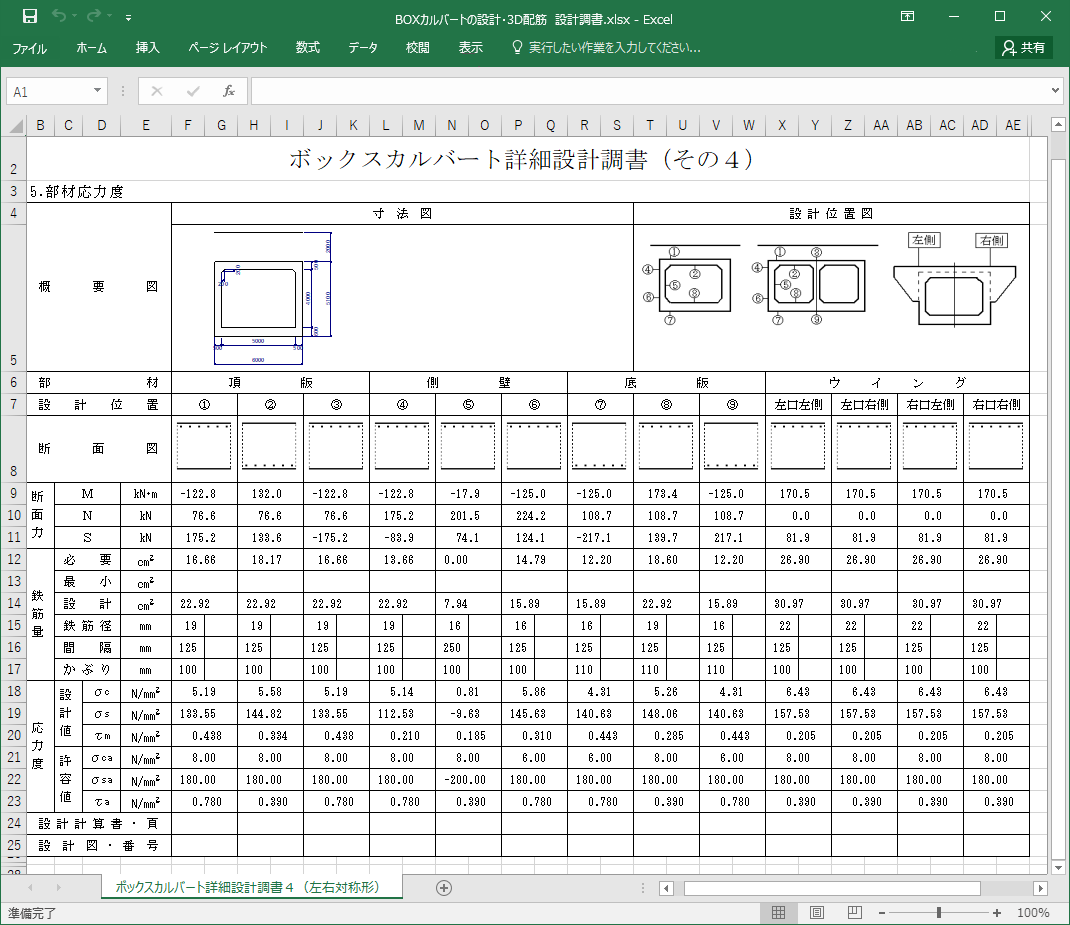Switch to Page Break Preview icon
1070x925 pixels.
tap(854, 913)
